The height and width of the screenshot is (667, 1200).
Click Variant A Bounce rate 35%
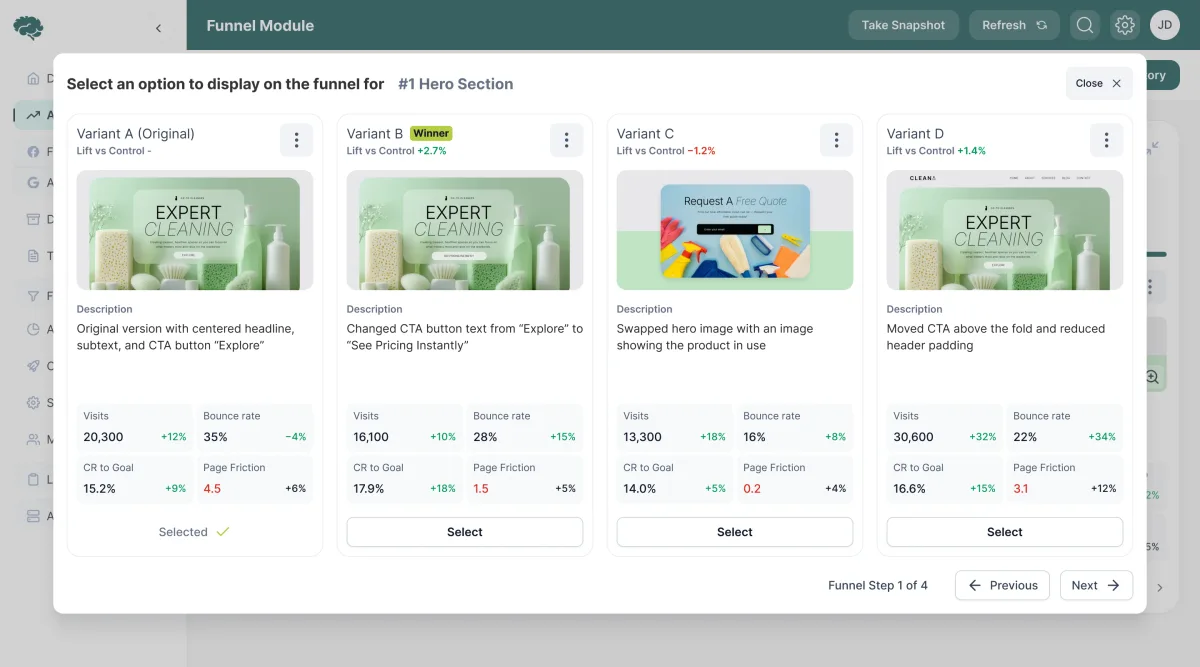[215, 437]
